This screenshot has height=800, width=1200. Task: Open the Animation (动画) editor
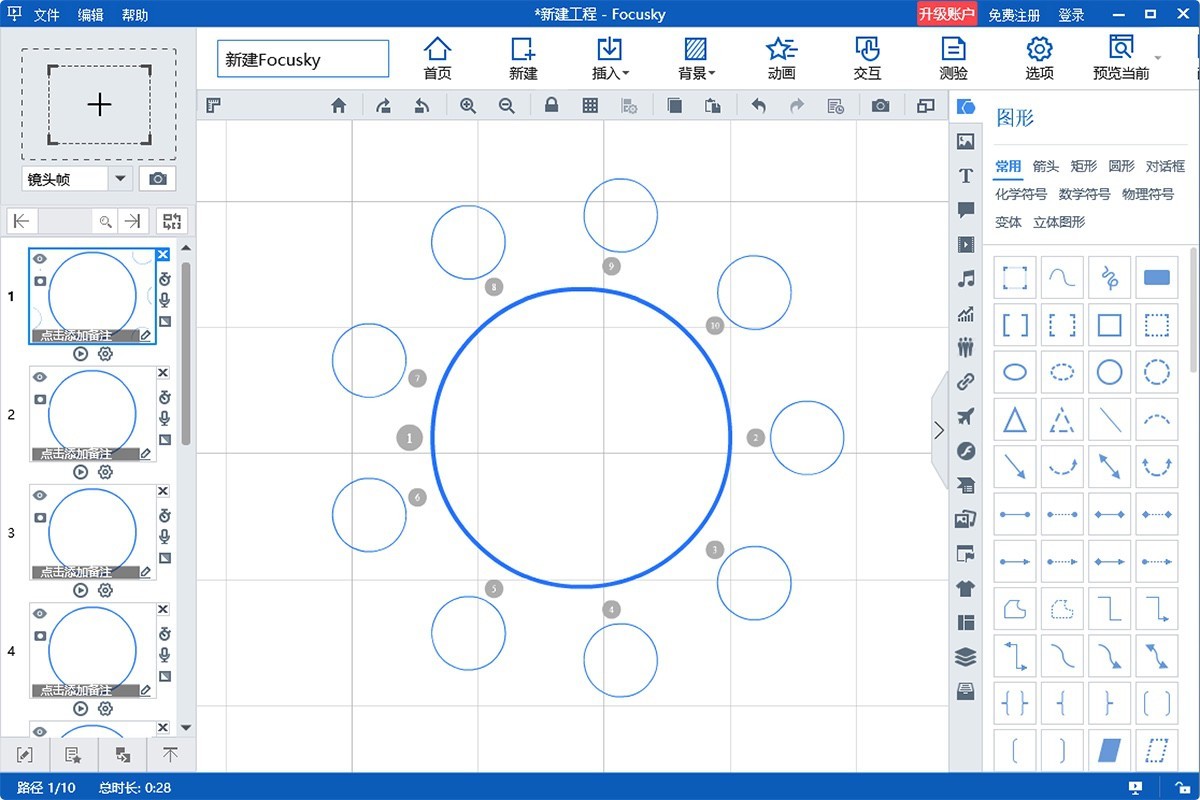pos(781,58)
